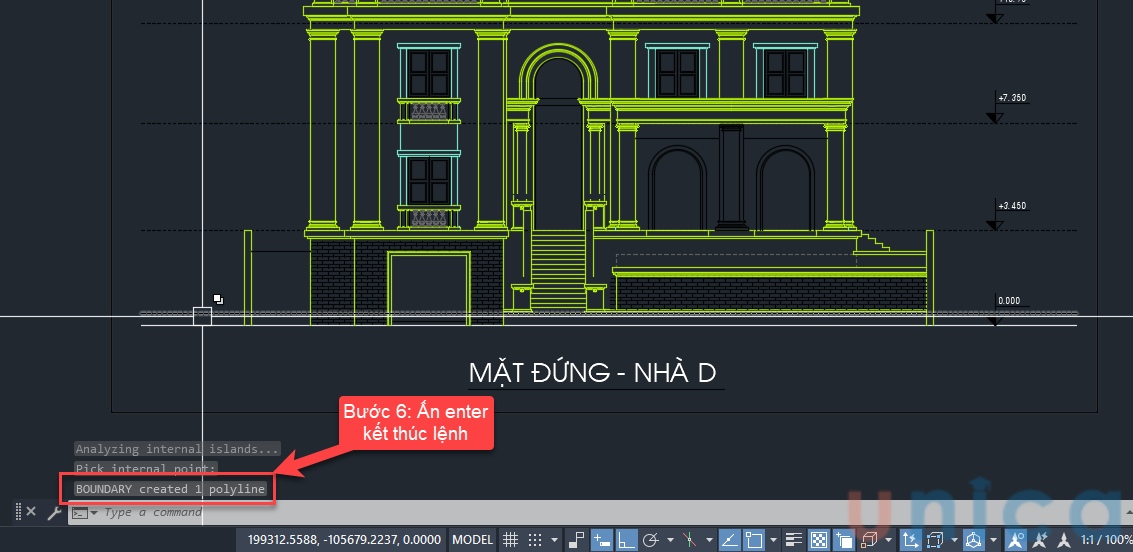This screenshot has height=552, width=1133.
Task: Click the Show Lineweight icon
Action: coord(793,539)
